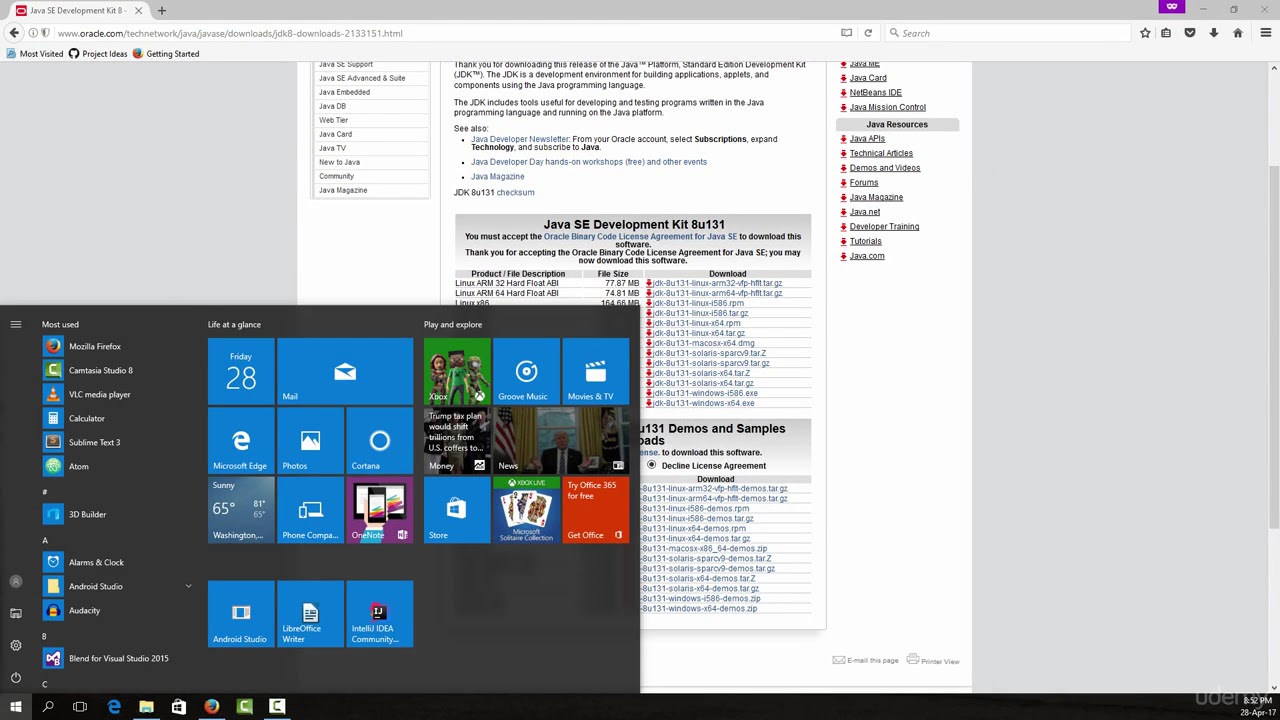The image size is (1280, 720).
Task: Open Atom editor from Start list
Action: click(x=78, y=466)
